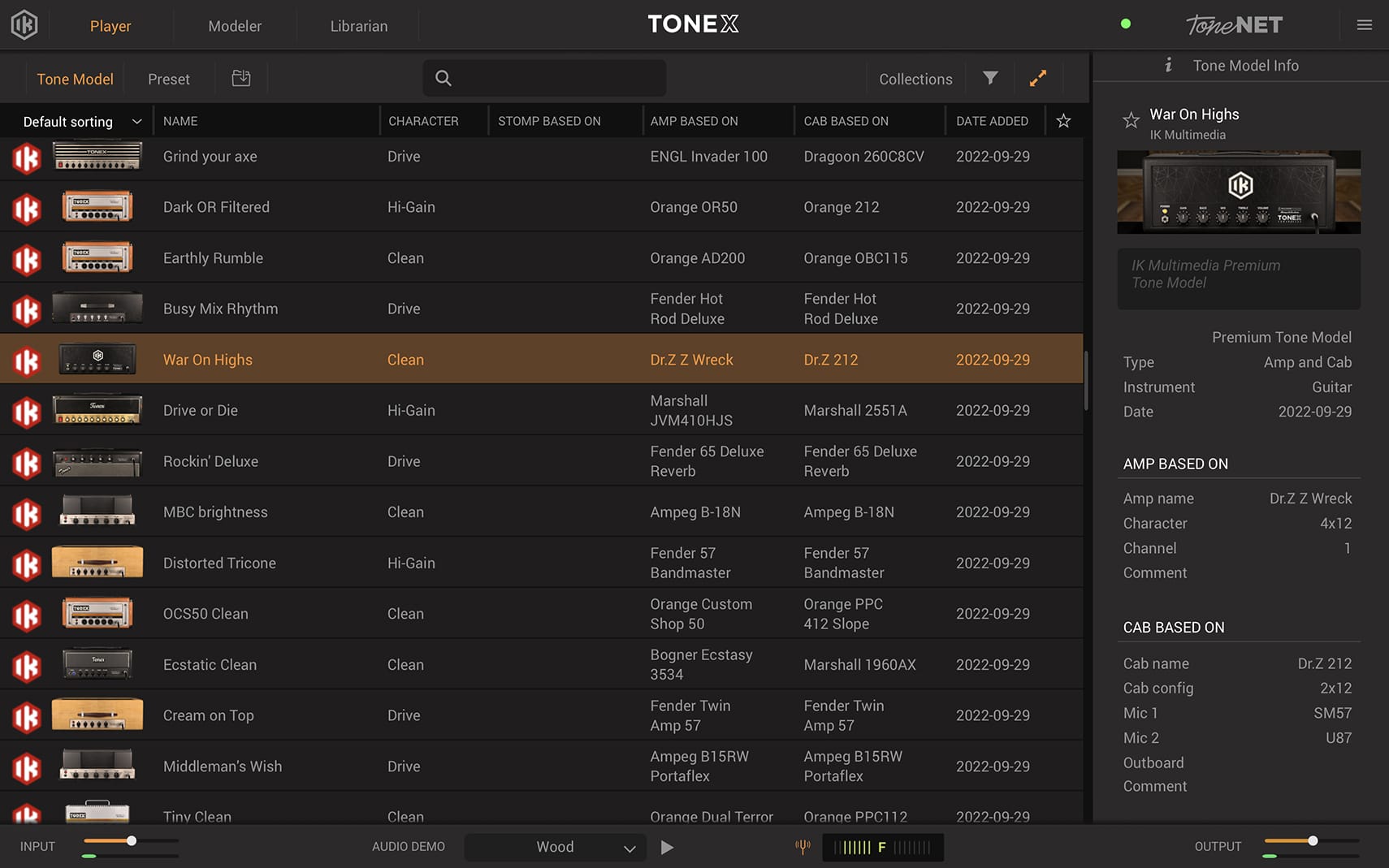The height and width of the screenshot is (868, 1389).
Task: Click Ecstatic Clean amp thumbnail
Action: 97,664
